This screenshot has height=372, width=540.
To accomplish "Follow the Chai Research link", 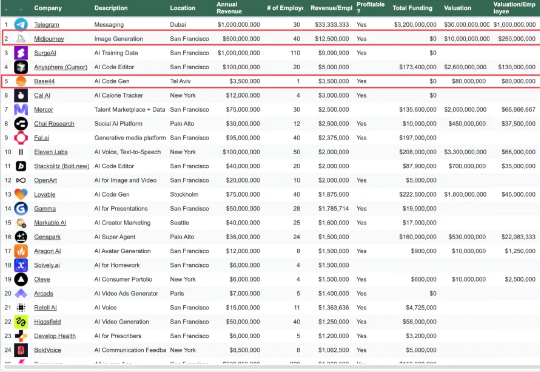I will [x=54, y=124].
